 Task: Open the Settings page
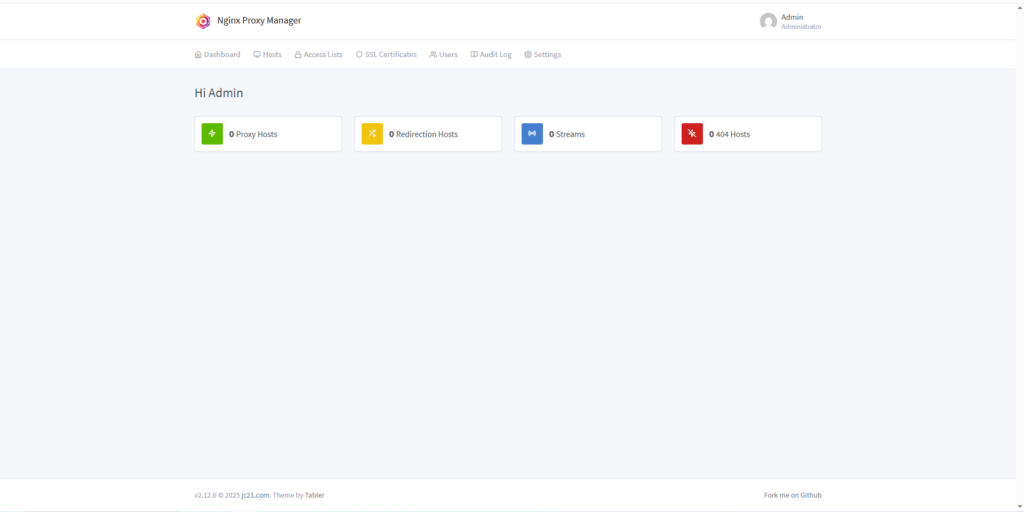[543, 55]
